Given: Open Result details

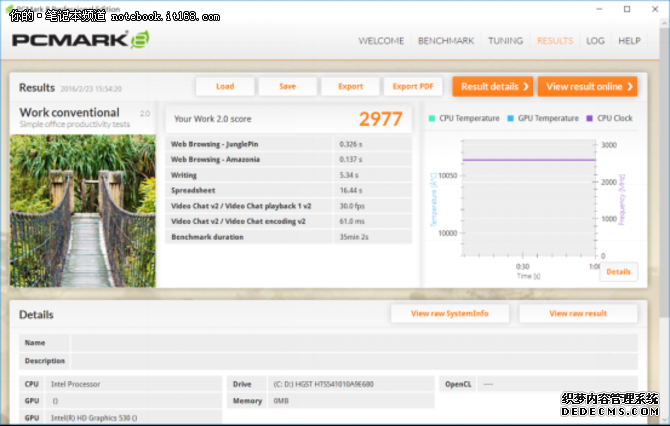Looking at the screenshot, I should [x=493, y=86].
